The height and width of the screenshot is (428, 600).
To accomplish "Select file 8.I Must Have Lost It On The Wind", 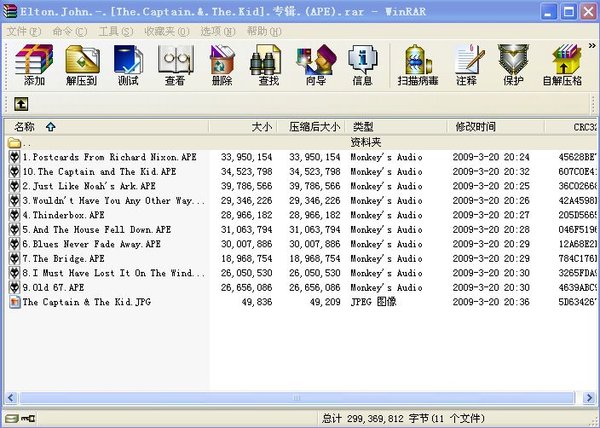I will click(114, 273).
